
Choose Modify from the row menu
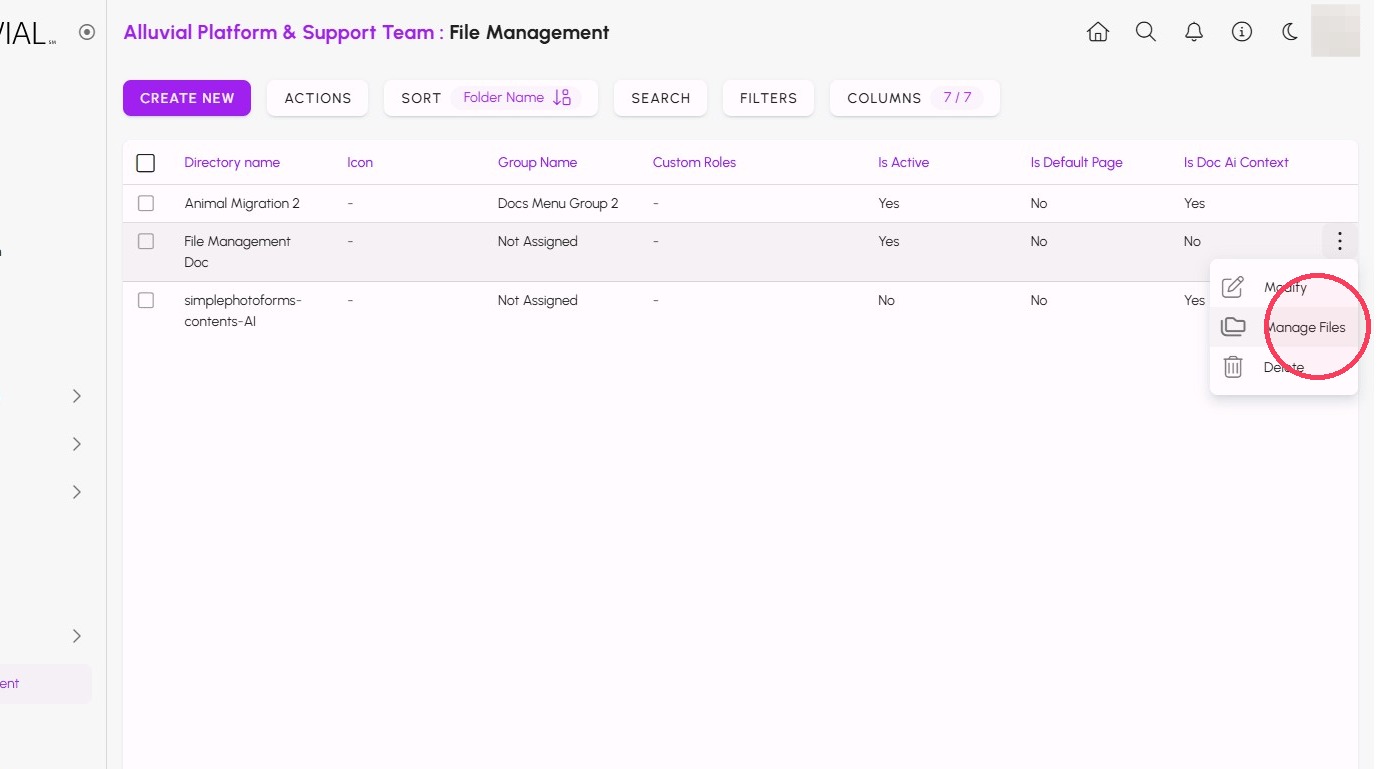pyautogui.click(x=1284, y=287)
